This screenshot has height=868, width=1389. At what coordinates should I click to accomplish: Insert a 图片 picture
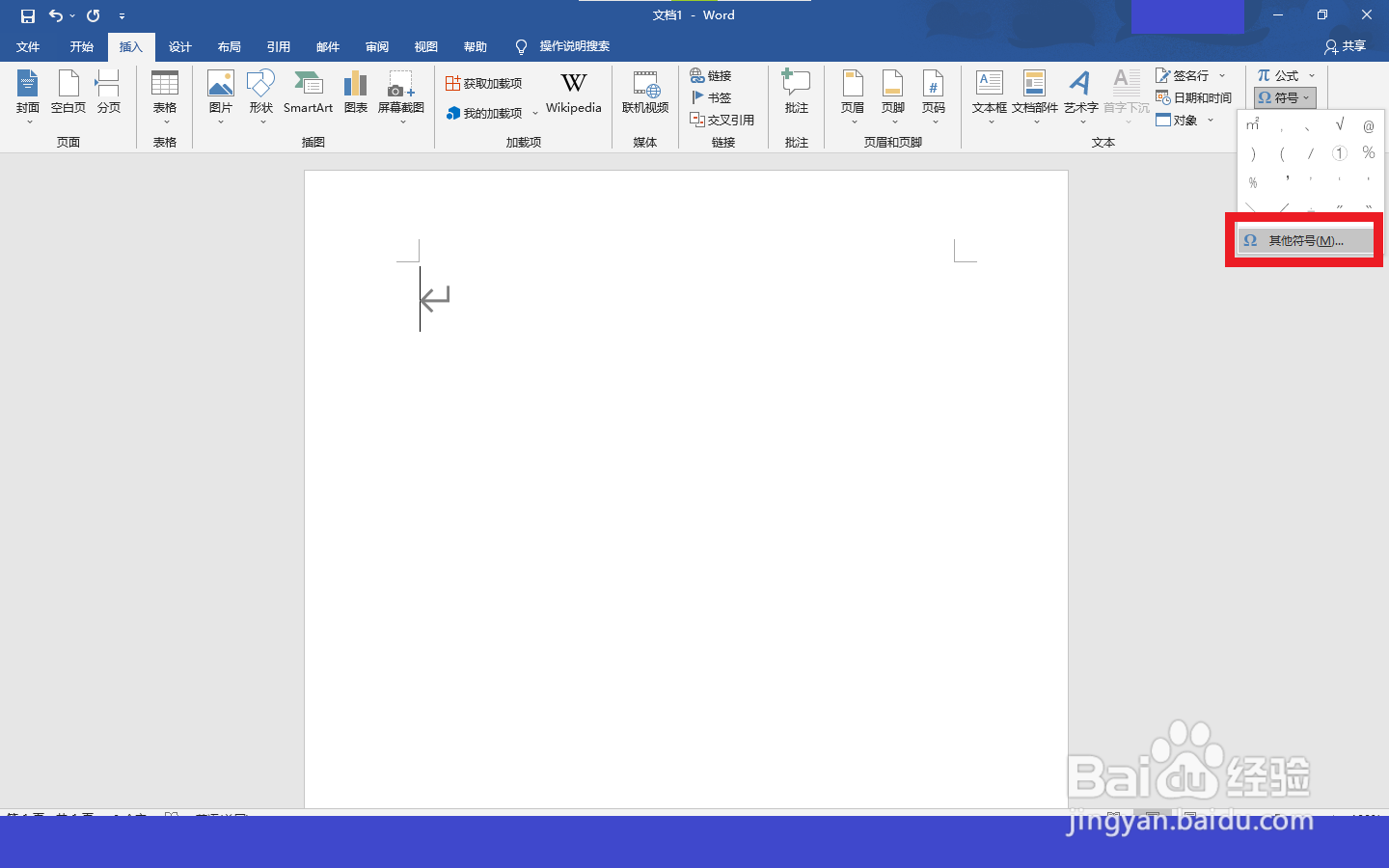pyautogui.click(x=221, y=96)
